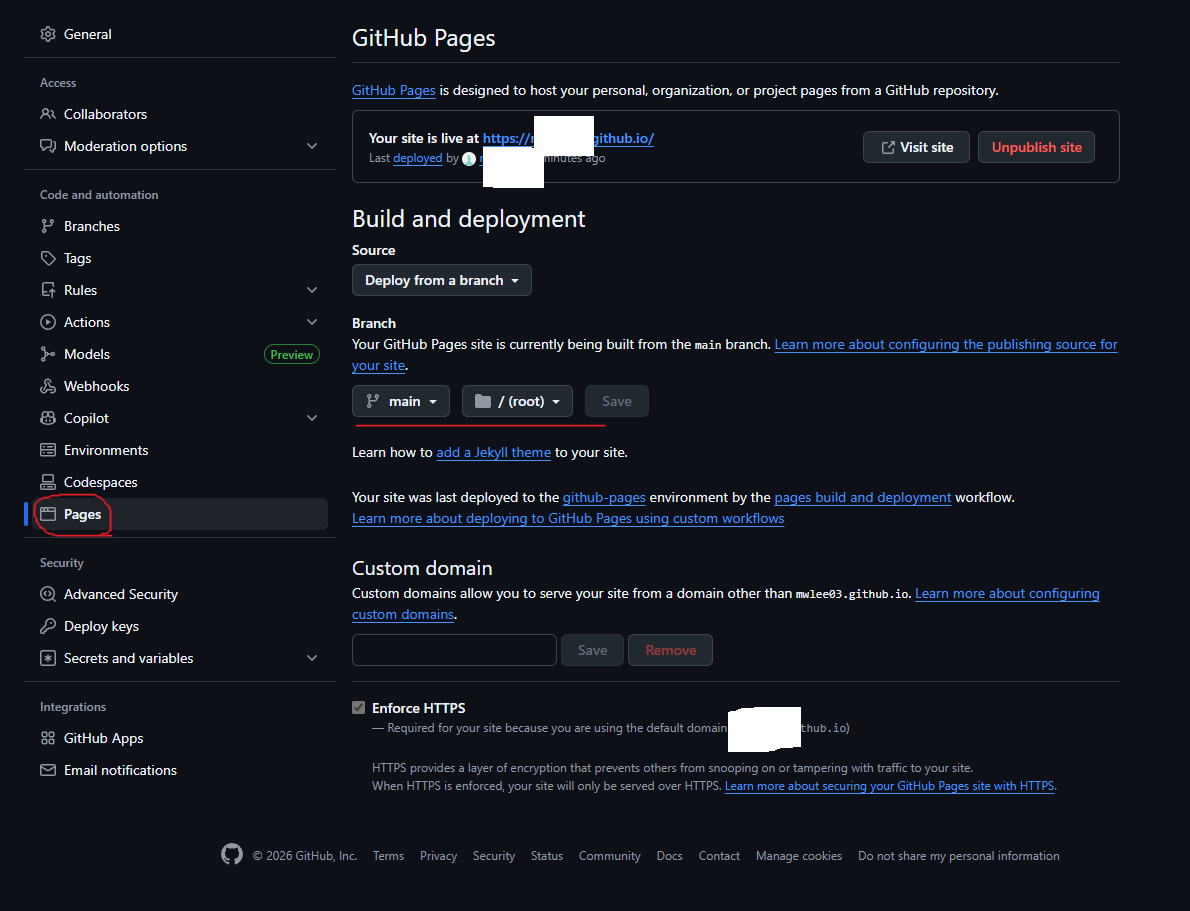The width and height of the screenshot is (1190, 911).
Task: Click the Rules icon in sidebar
Action: pyautogui.click(x=48, y=290)
